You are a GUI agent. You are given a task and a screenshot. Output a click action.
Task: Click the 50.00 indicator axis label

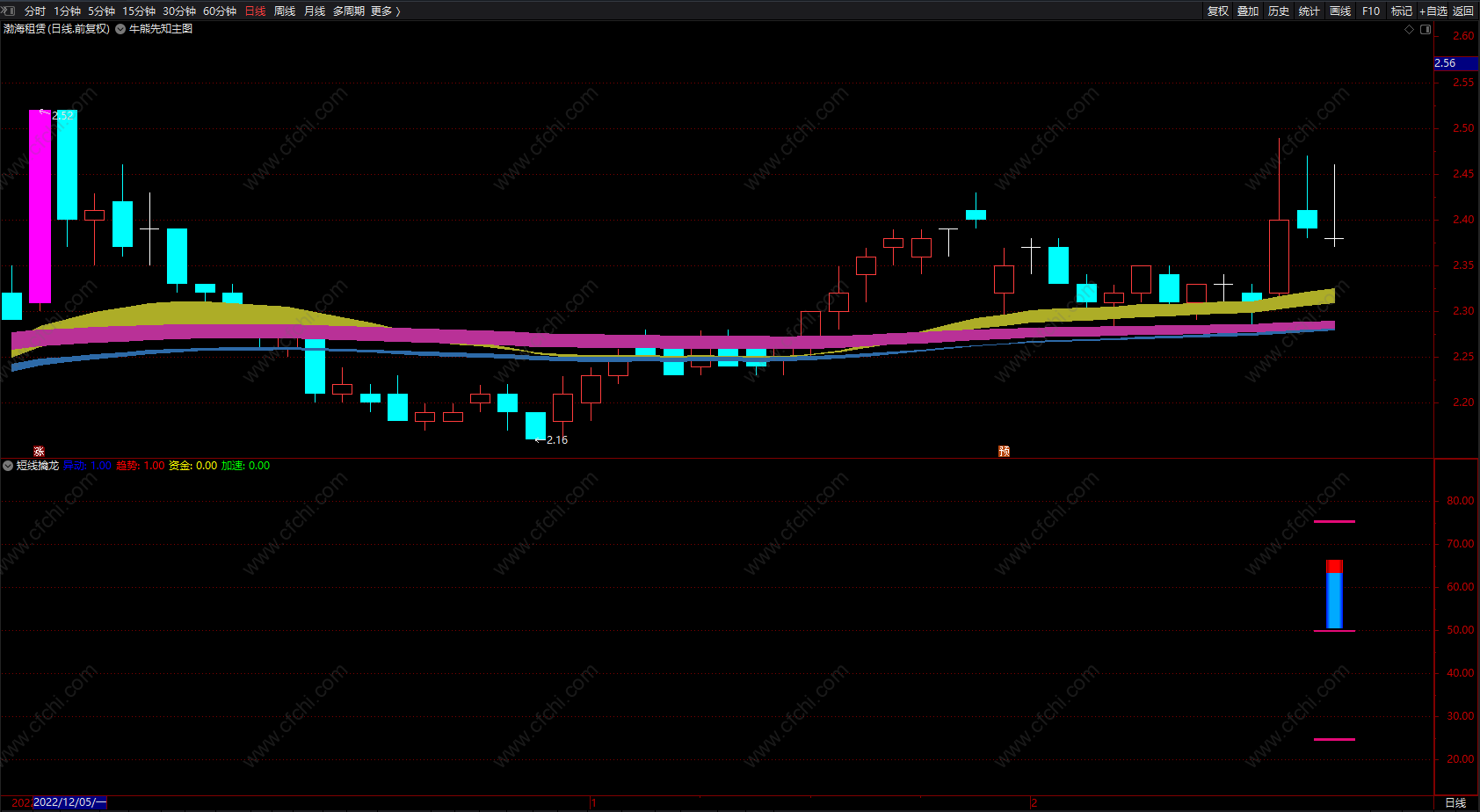pyautogui.click(x=1461, y=630)
